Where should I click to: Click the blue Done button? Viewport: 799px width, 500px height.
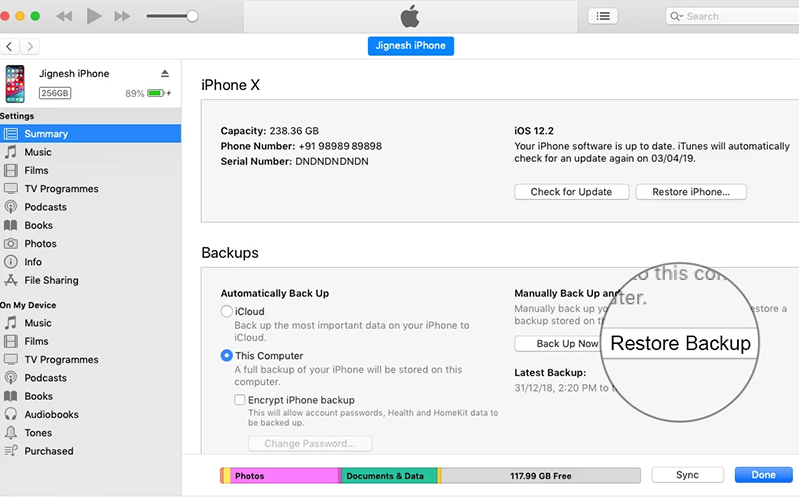pos(763,475)
